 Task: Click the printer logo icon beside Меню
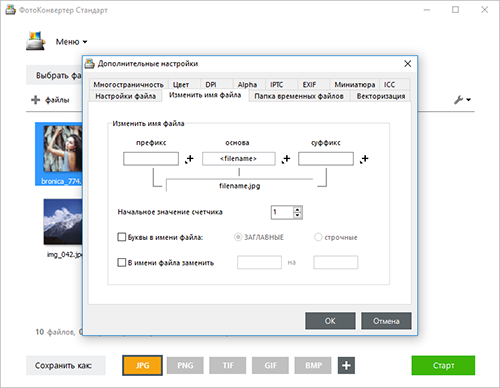click(35, 41)
